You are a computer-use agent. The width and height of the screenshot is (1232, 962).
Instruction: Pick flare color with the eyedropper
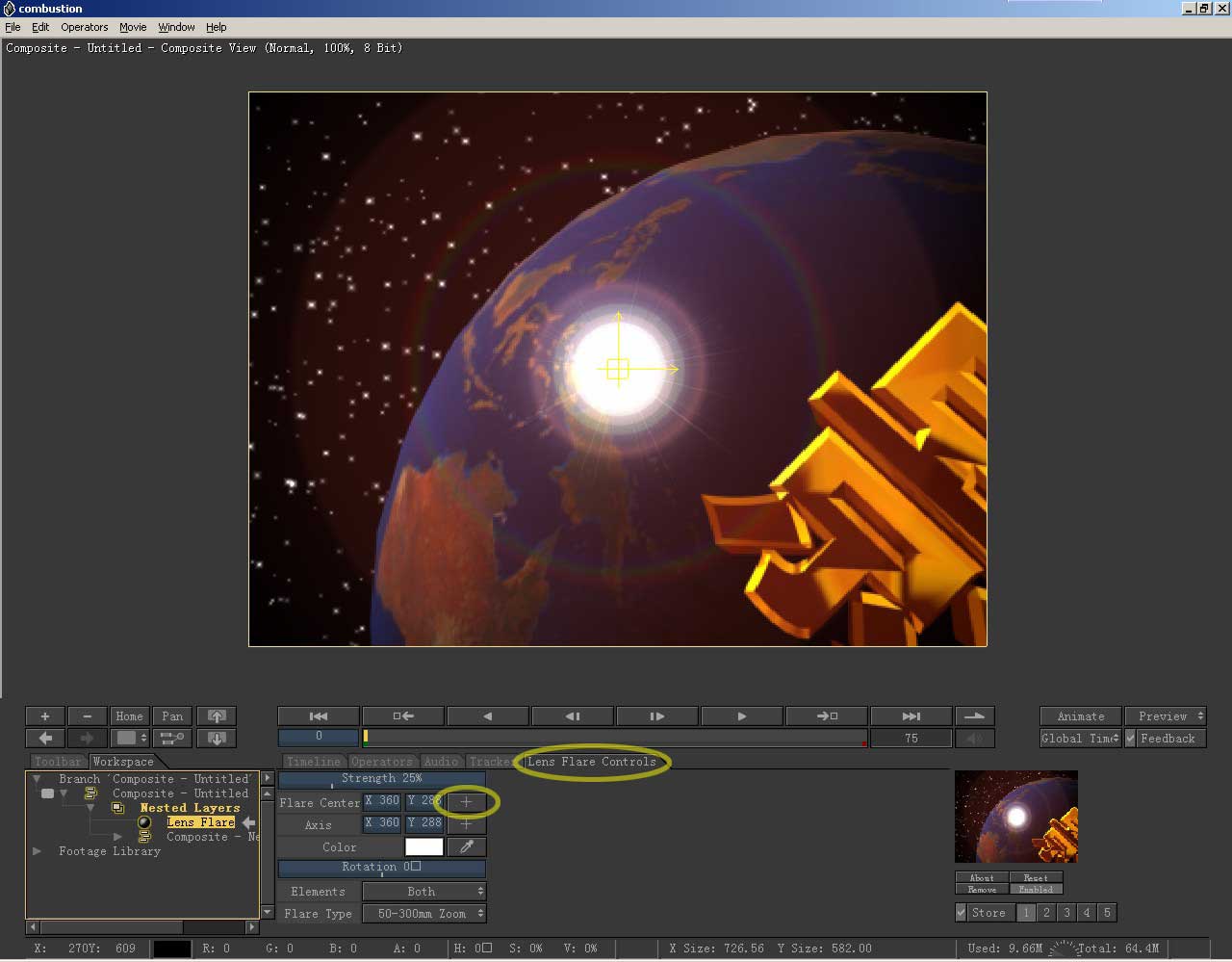(x=467, y=847)
